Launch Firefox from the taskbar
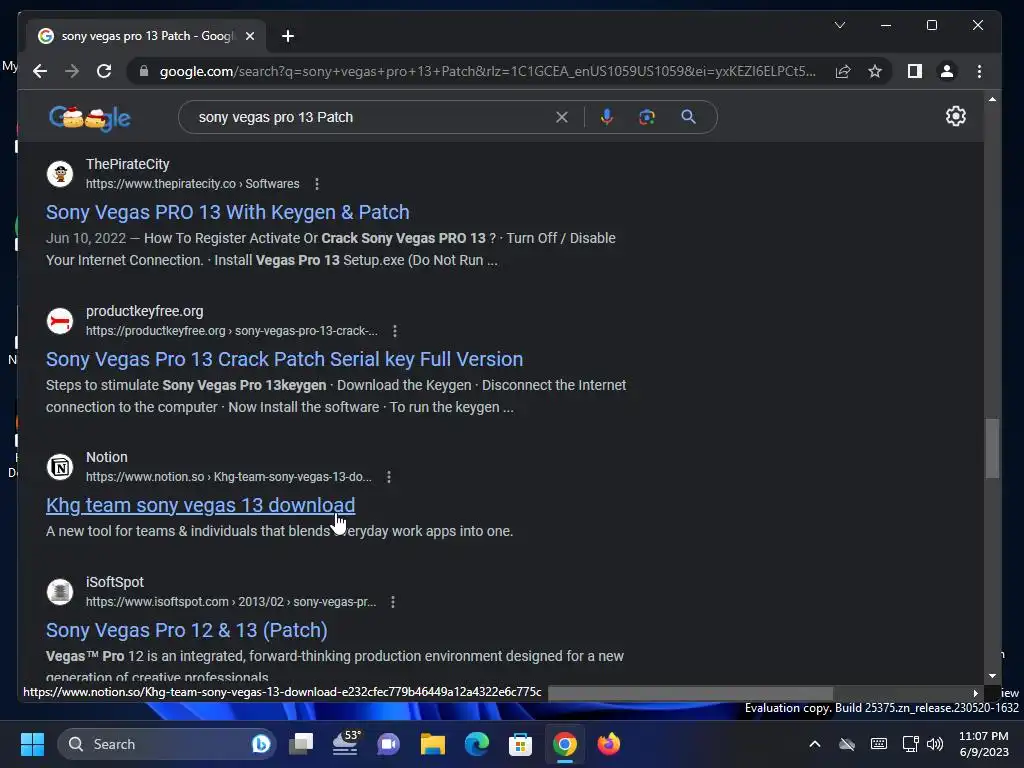This screenshot has width=1024, height=768. (609, 744)
